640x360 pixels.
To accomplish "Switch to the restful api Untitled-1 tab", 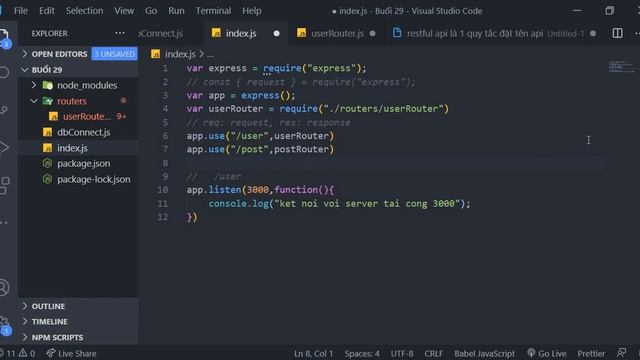I will 494,33.
